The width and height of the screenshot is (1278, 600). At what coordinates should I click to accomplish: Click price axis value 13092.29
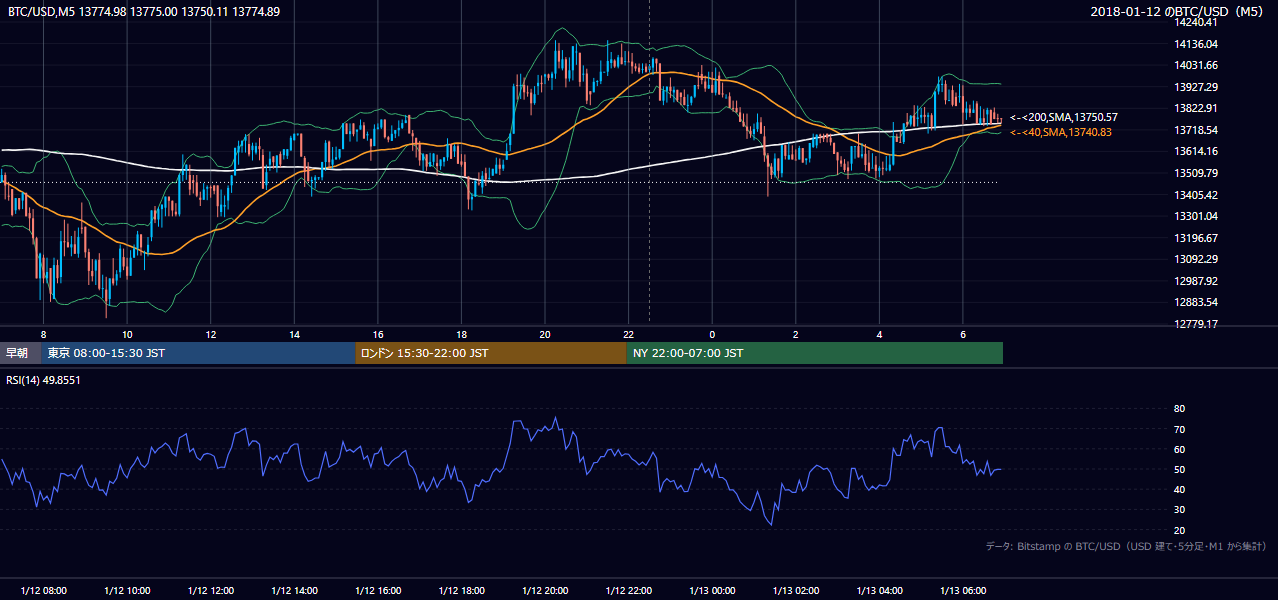pyautogui.click(x=1196, y=259)
